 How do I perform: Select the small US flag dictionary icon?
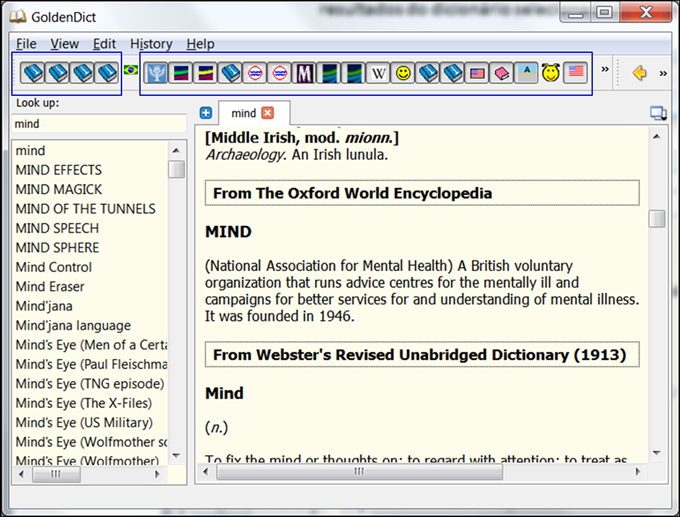(x=477, y=73)
